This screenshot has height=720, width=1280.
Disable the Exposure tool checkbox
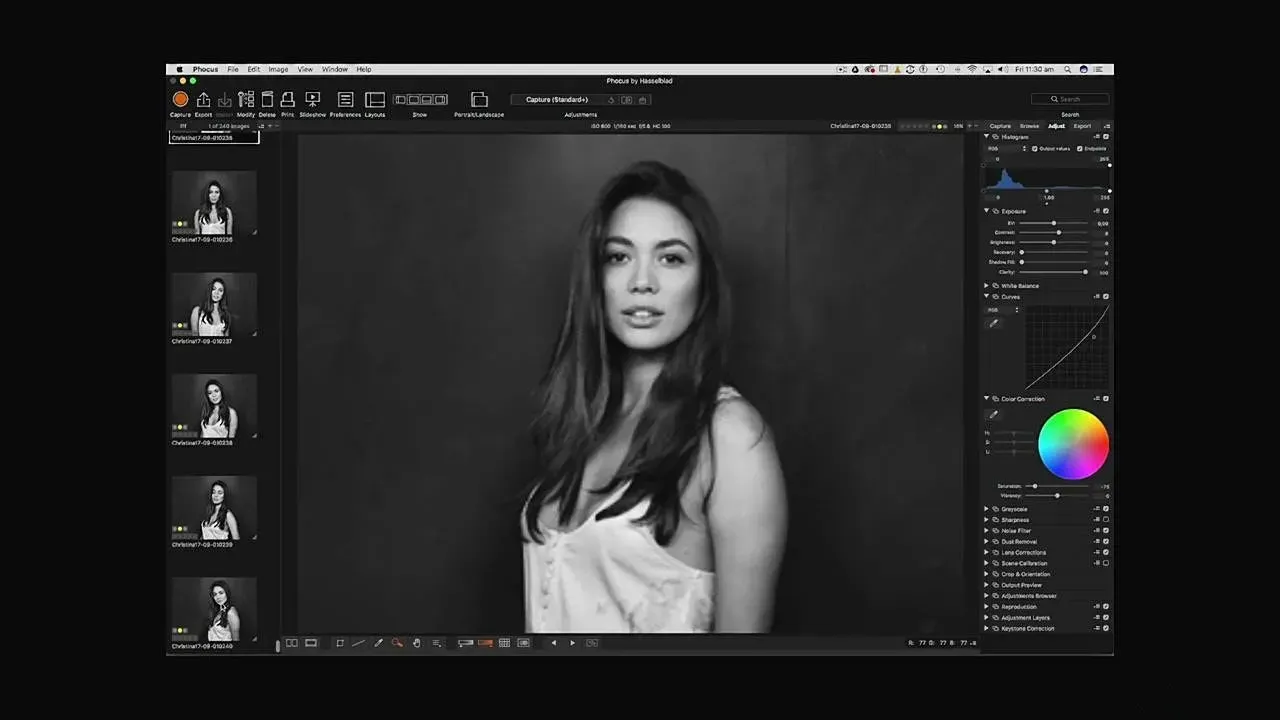tap(1106, 211)
